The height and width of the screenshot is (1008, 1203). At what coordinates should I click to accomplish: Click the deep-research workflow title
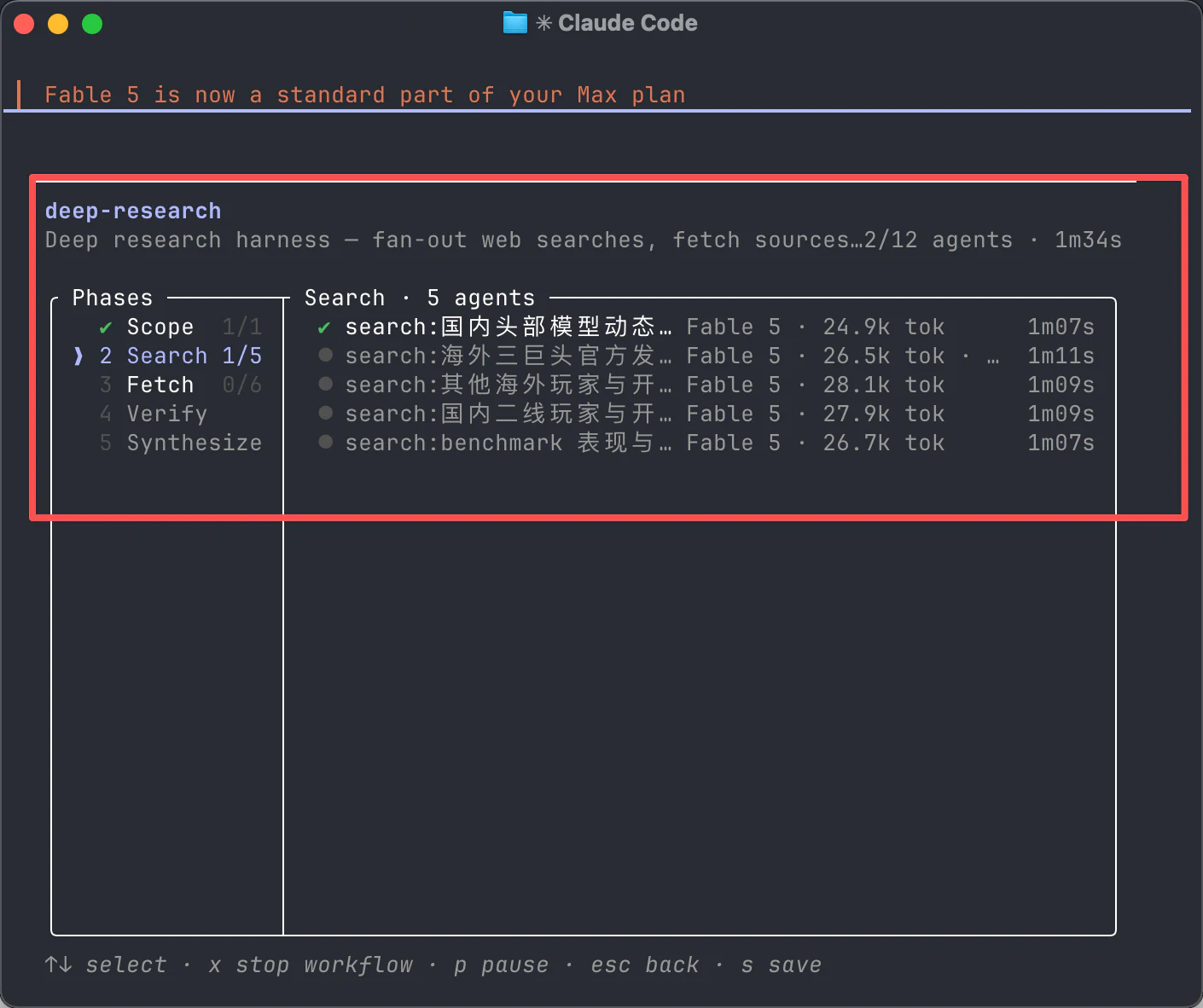[133, 211]
